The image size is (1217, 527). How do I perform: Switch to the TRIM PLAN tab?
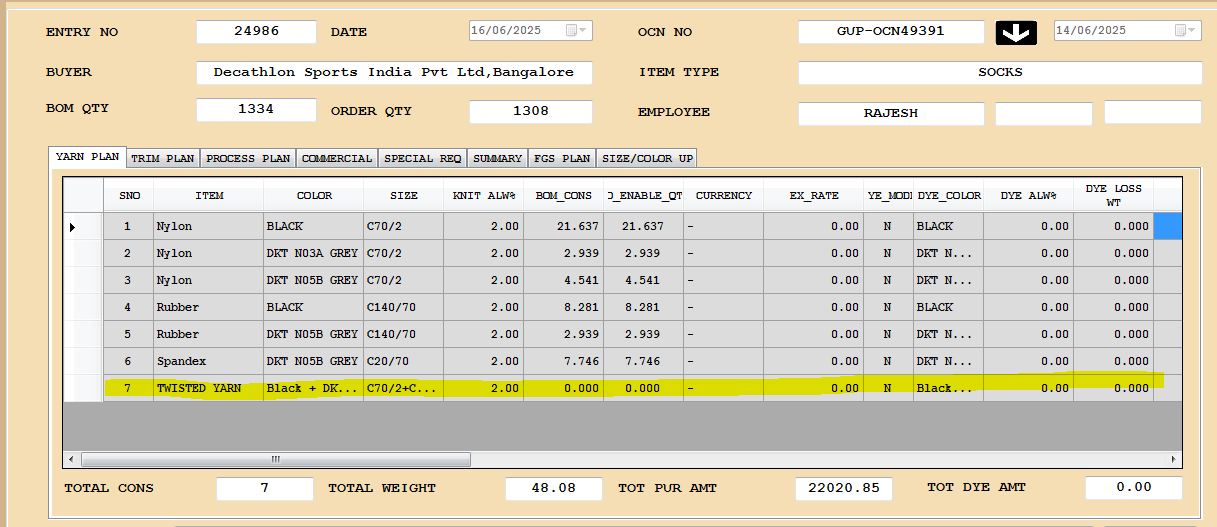tap(163, 158)
